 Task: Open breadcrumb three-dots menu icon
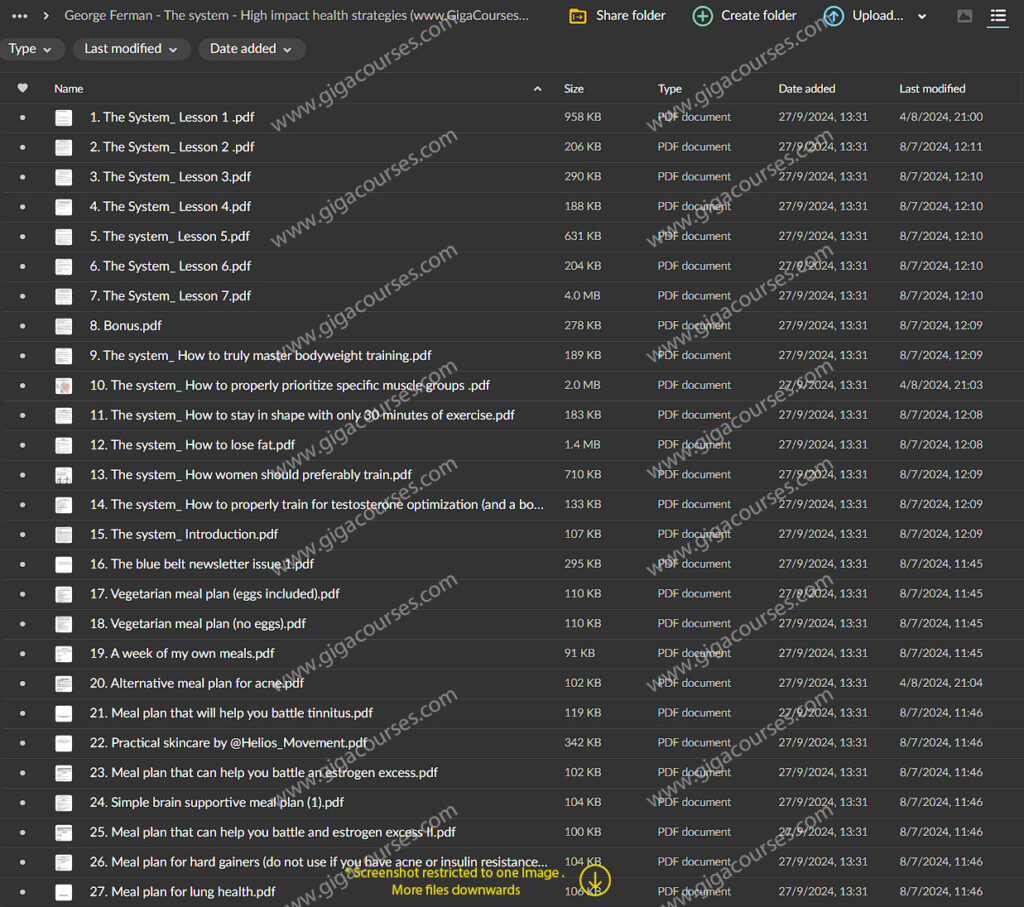19,16
